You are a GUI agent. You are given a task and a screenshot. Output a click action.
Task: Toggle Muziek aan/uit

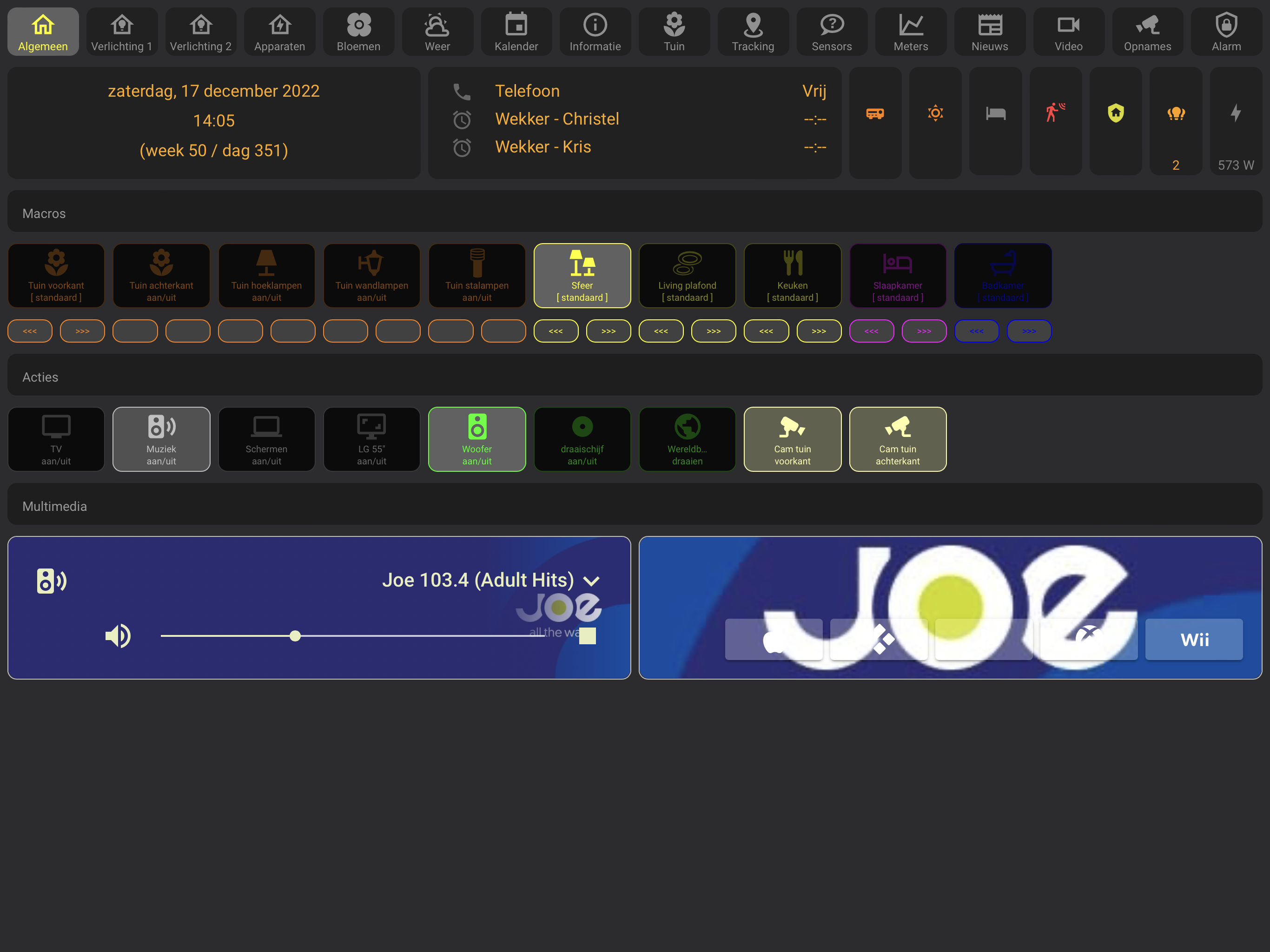pyautogui.click(x=161, y=439)
